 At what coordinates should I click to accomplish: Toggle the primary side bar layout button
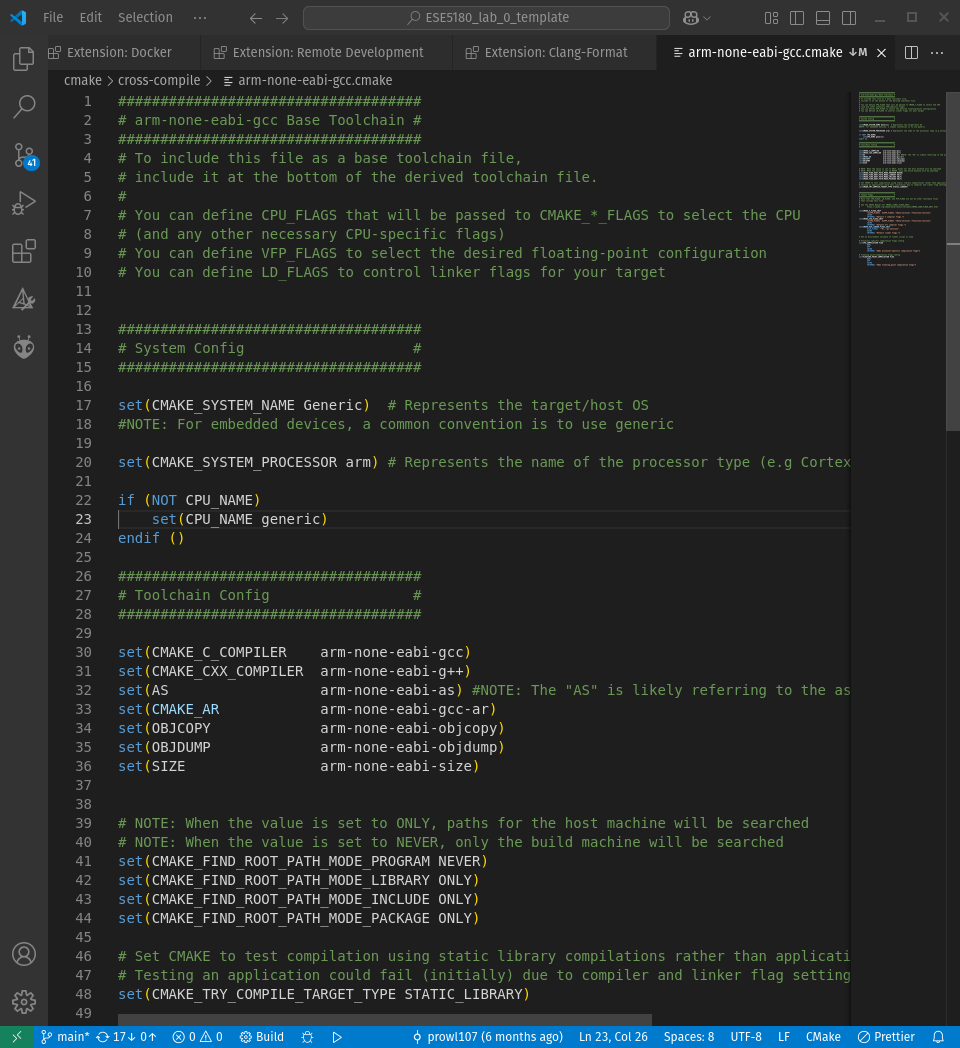tap(797, 18)
